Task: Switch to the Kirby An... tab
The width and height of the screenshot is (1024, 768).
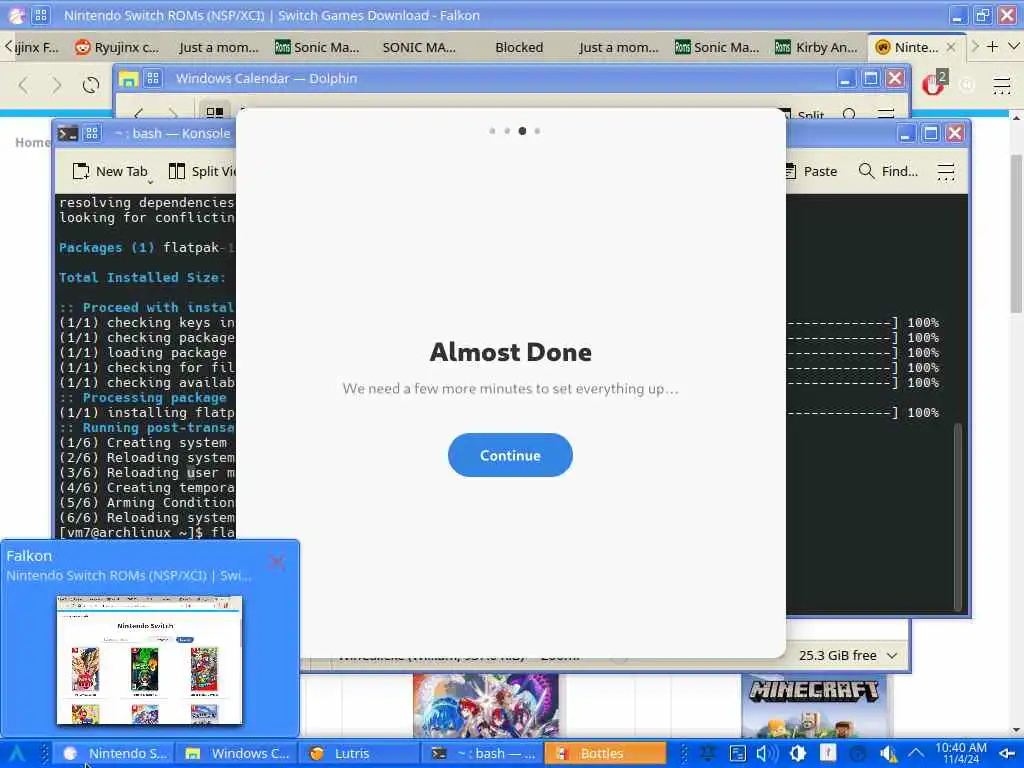Action: pos(818,47)
